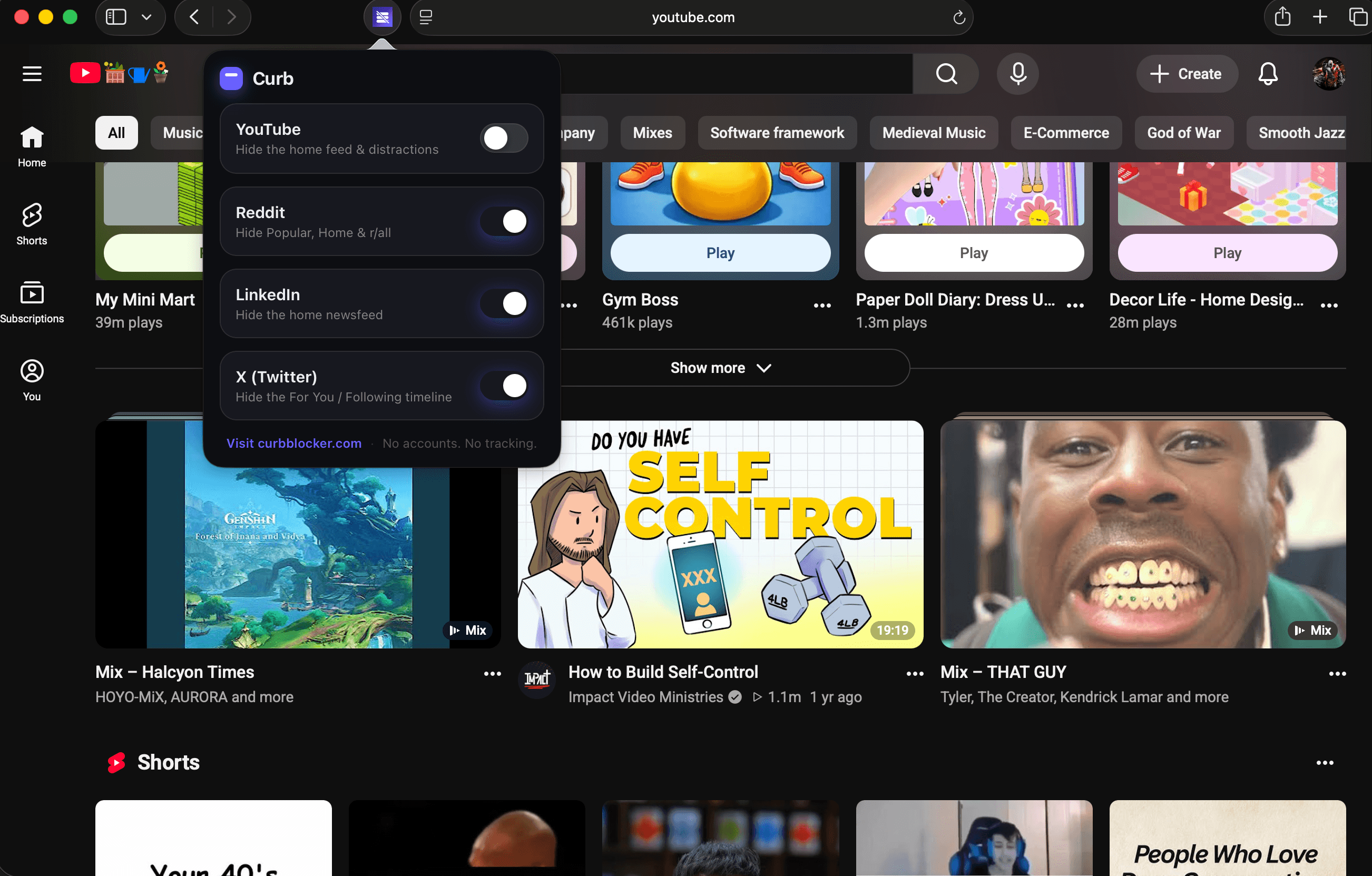Go to Home in the sidebar

(32, 146)
